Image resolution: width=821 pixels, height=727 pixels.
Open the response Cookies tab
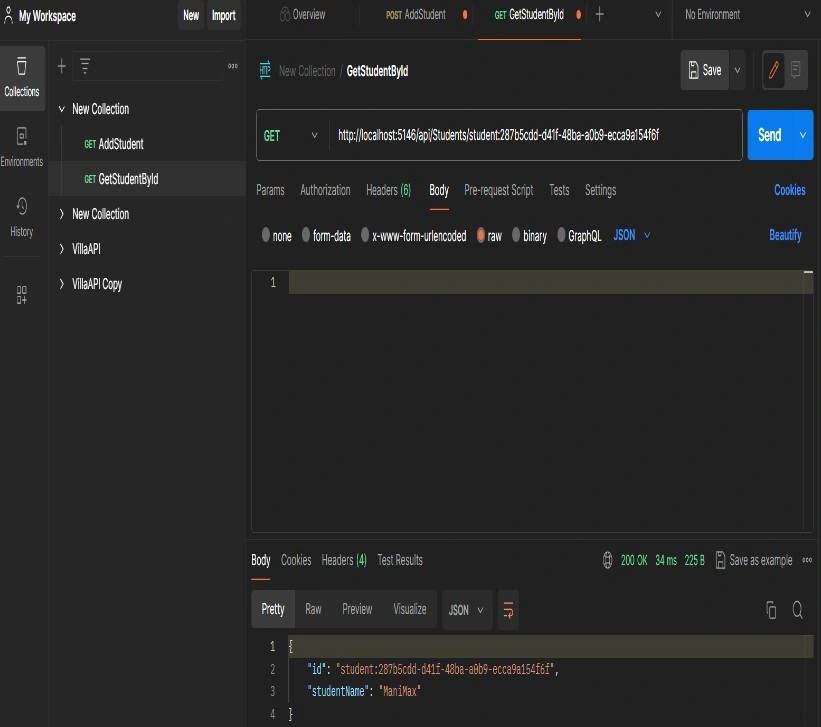[296, 560]
